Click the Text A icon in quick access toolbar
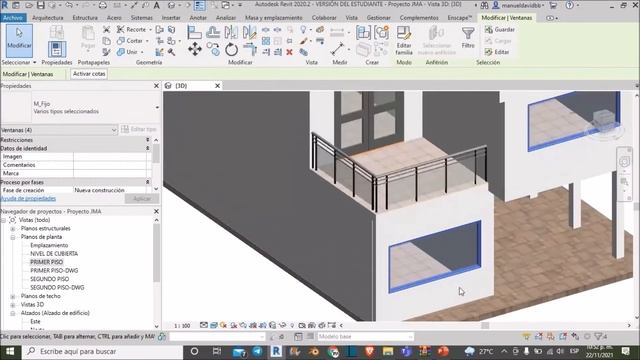Viewport: 640px width, 360px height. point(157,5)
